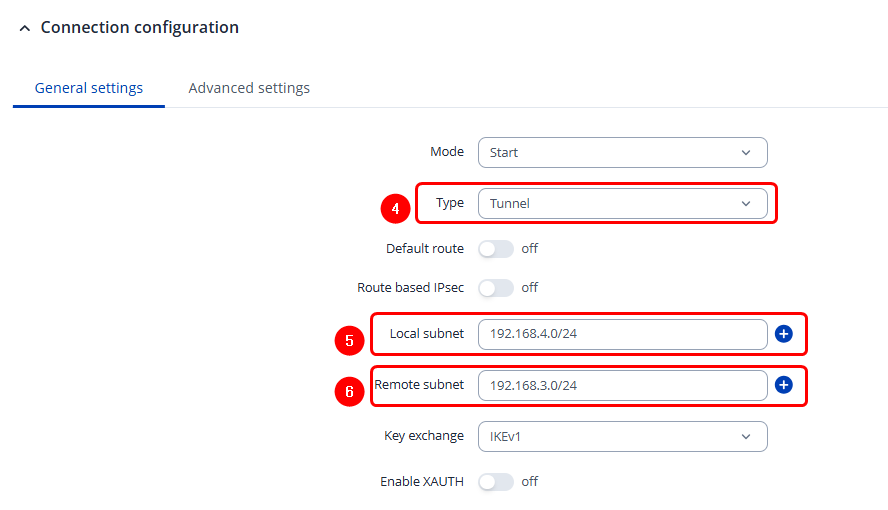888x510 pixels.
Task: Click the red step 5 marker
Action: (x=349, y=340)
